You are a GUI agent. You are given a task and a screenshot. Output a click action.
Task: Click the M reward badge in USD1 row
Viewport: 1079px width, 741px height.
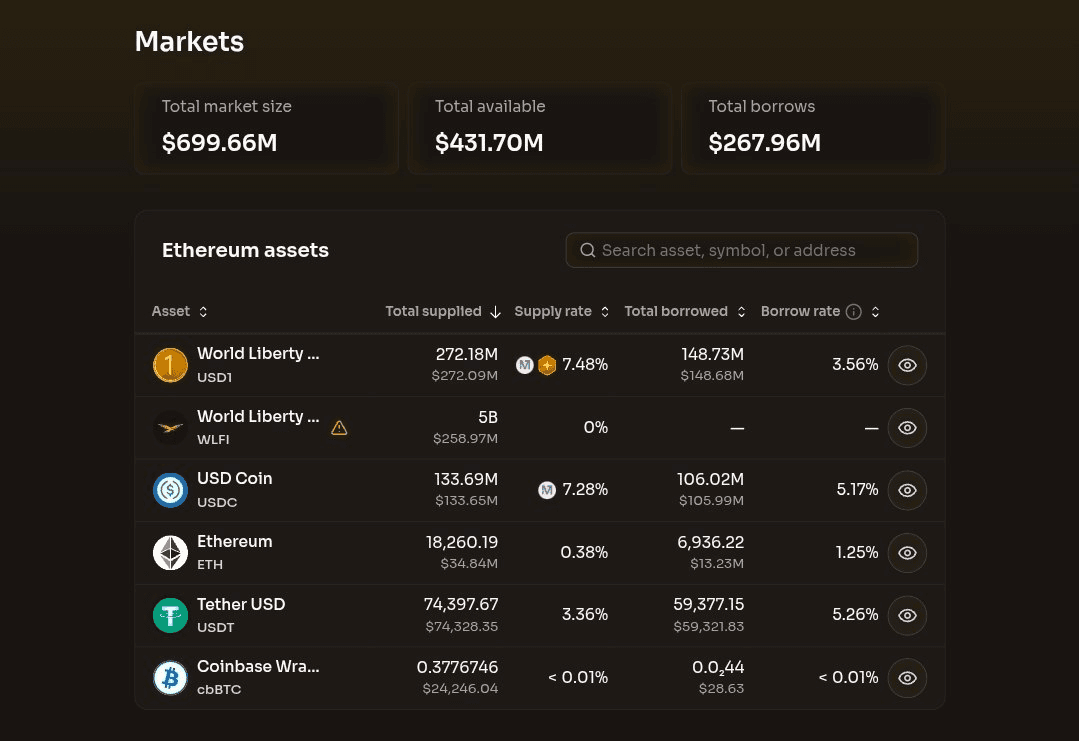525,365
